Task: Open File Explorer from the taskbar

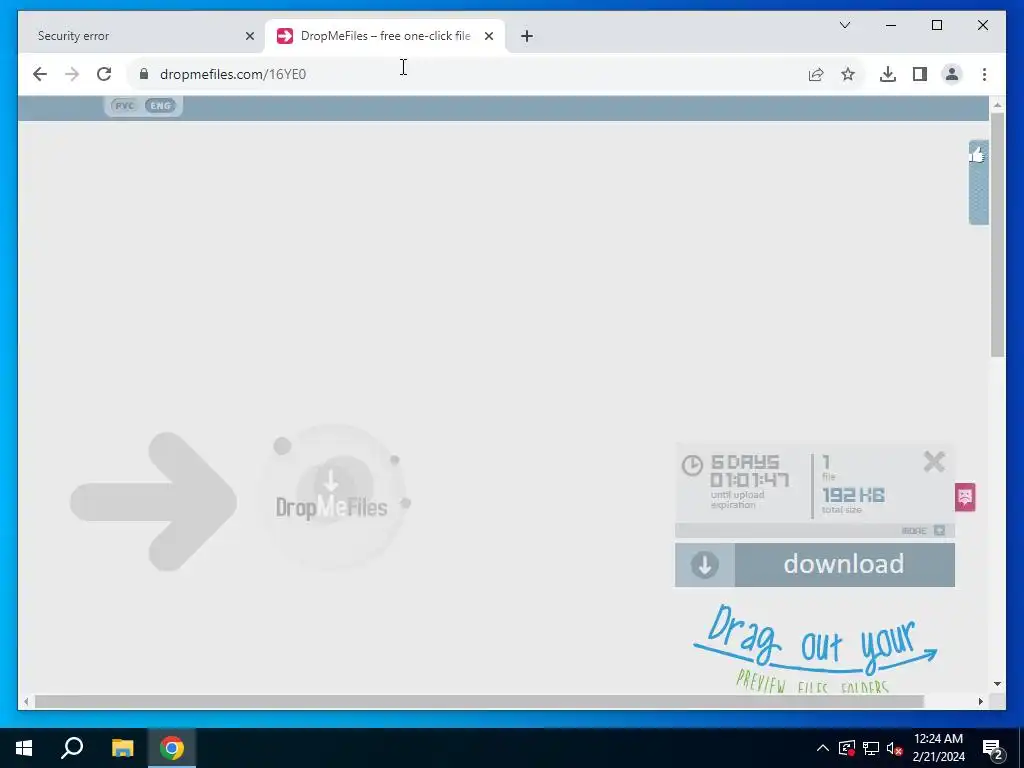Action: coord(122,748)
